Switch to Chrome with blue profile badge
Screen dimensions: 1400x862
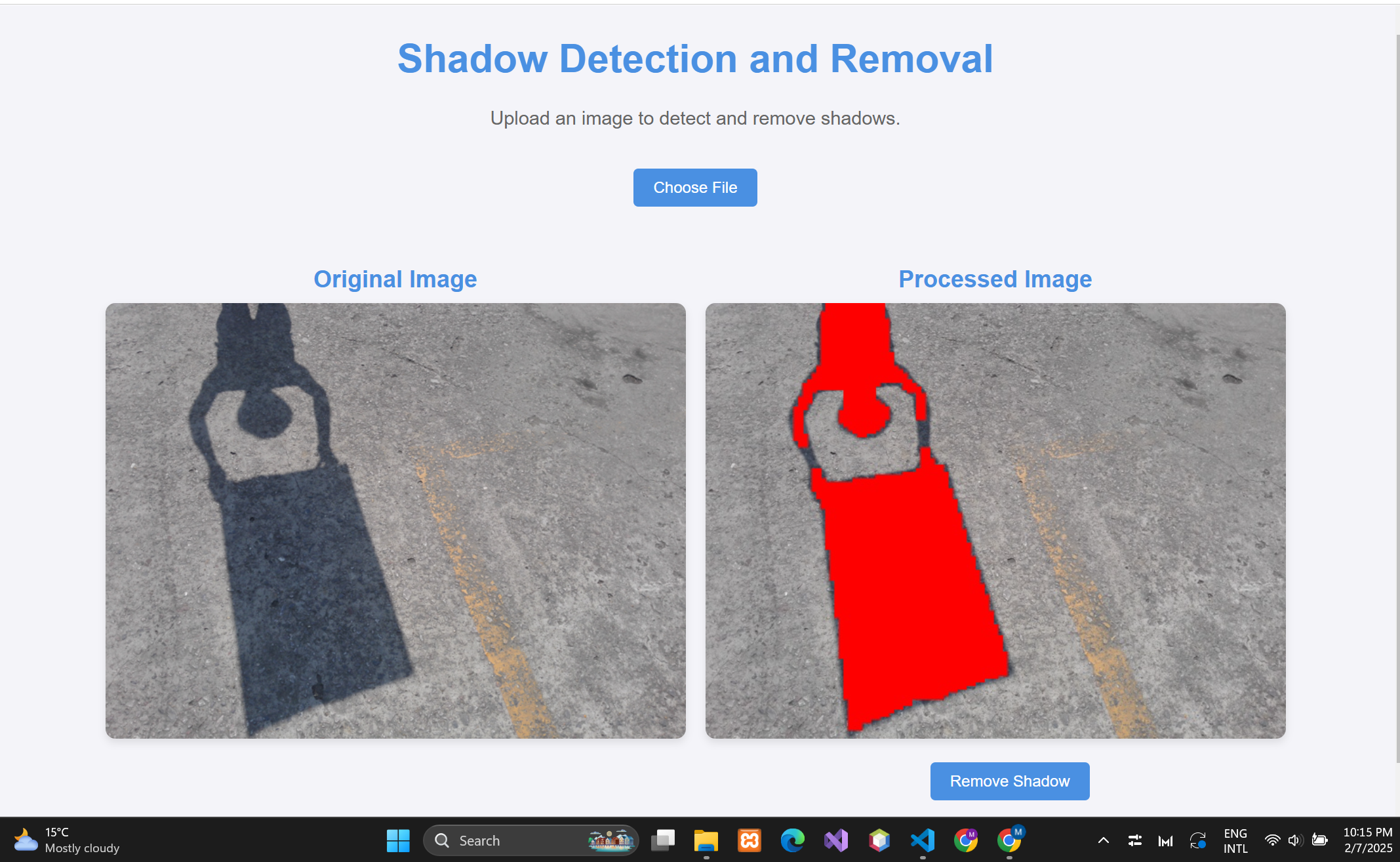1009,840
